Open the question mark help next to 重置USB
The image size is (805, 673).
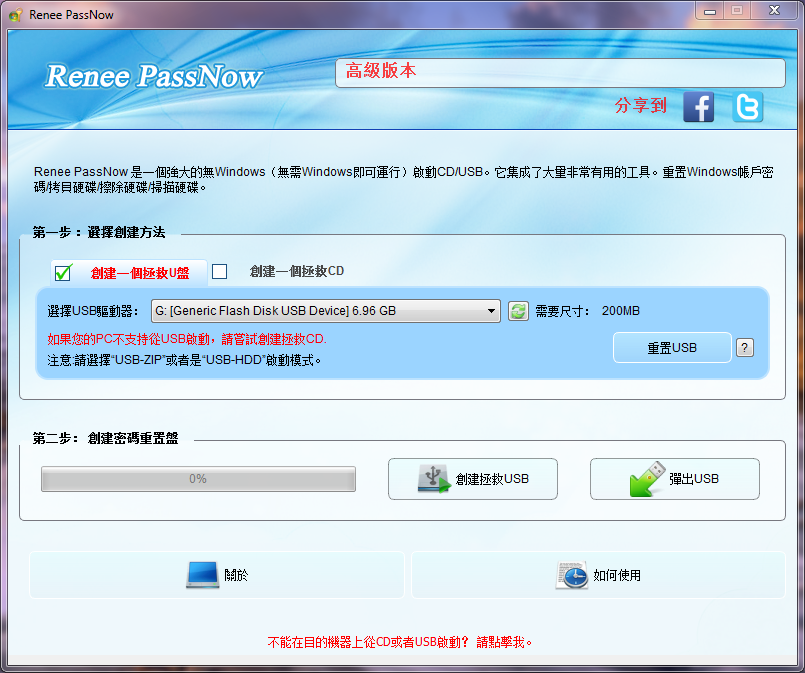(x=745, y=348)
